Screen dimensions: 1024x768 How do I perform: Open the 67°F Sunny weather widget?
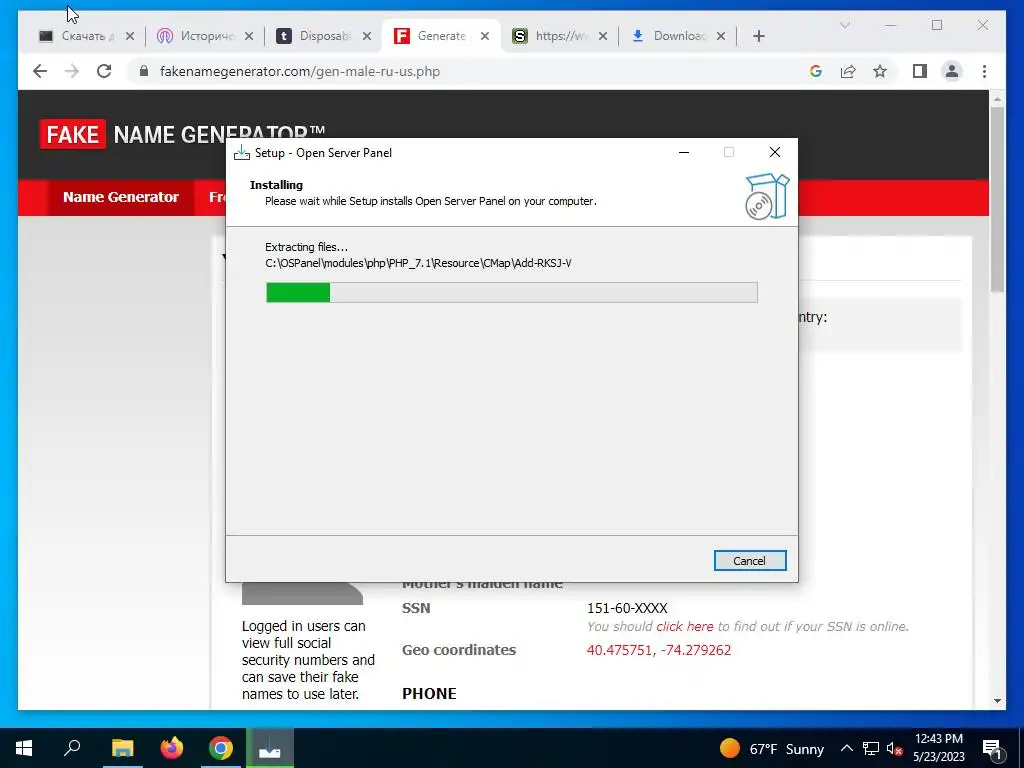pos(771,748)
